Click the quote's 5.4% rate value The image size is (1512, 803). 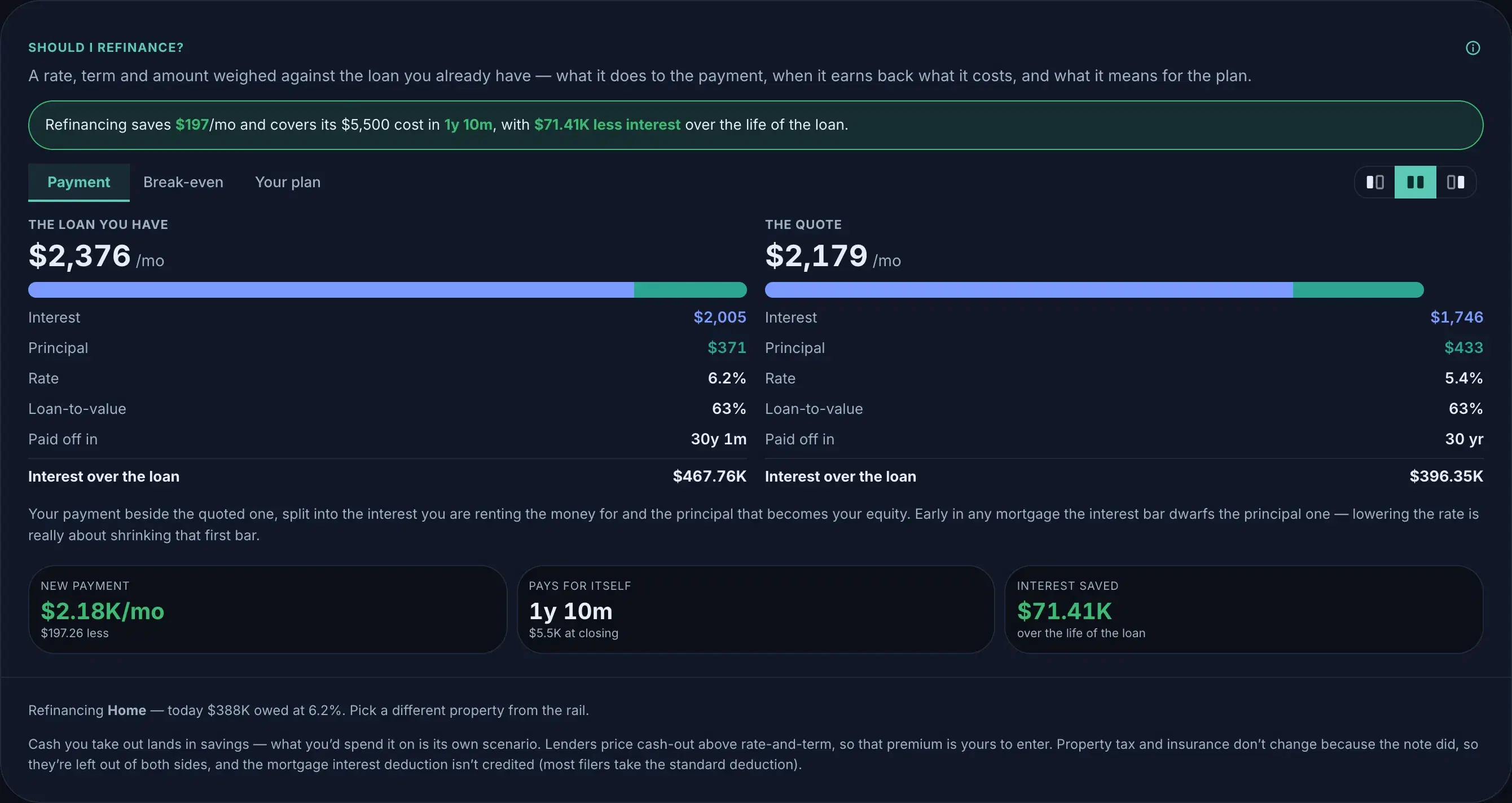(1464, 378)
